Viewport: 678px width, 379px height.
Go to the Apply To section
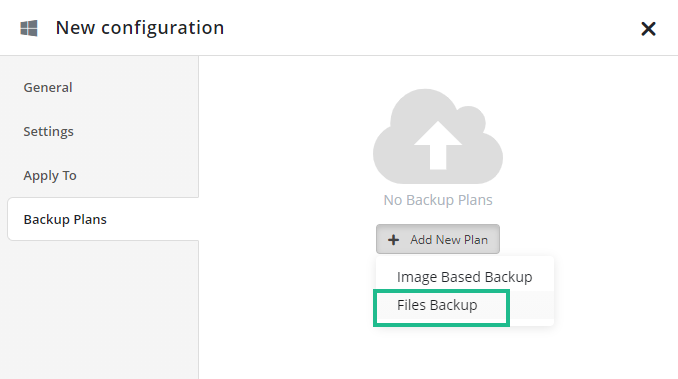(x=50, y=175)
